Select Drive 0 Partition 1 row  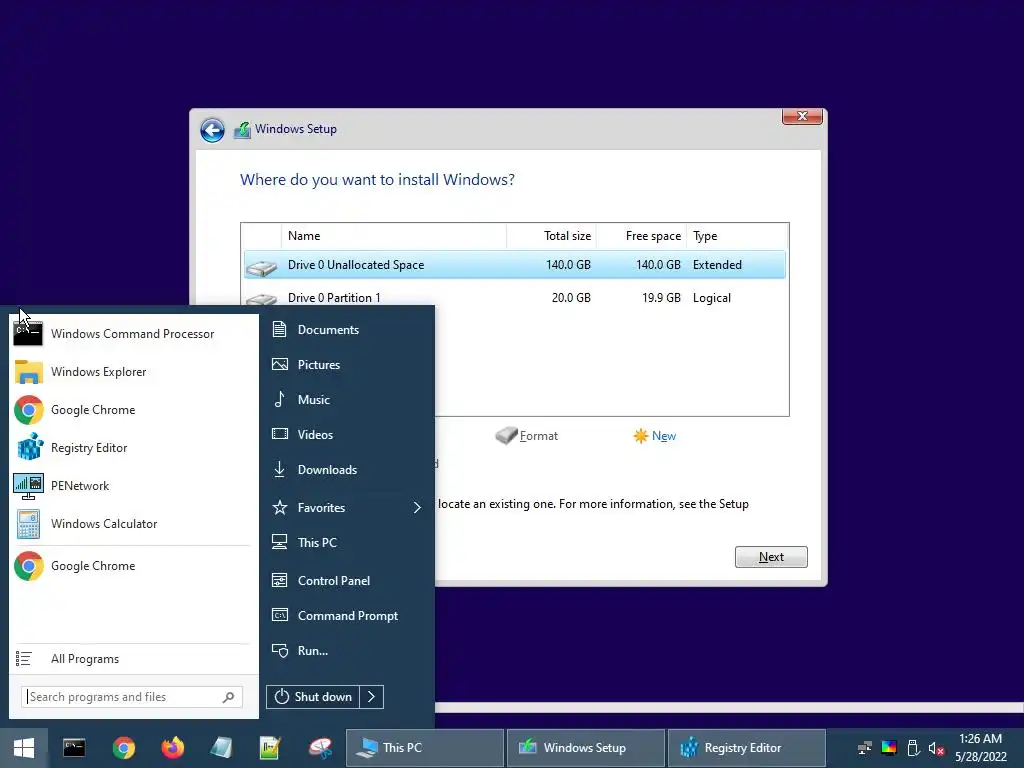515,298
